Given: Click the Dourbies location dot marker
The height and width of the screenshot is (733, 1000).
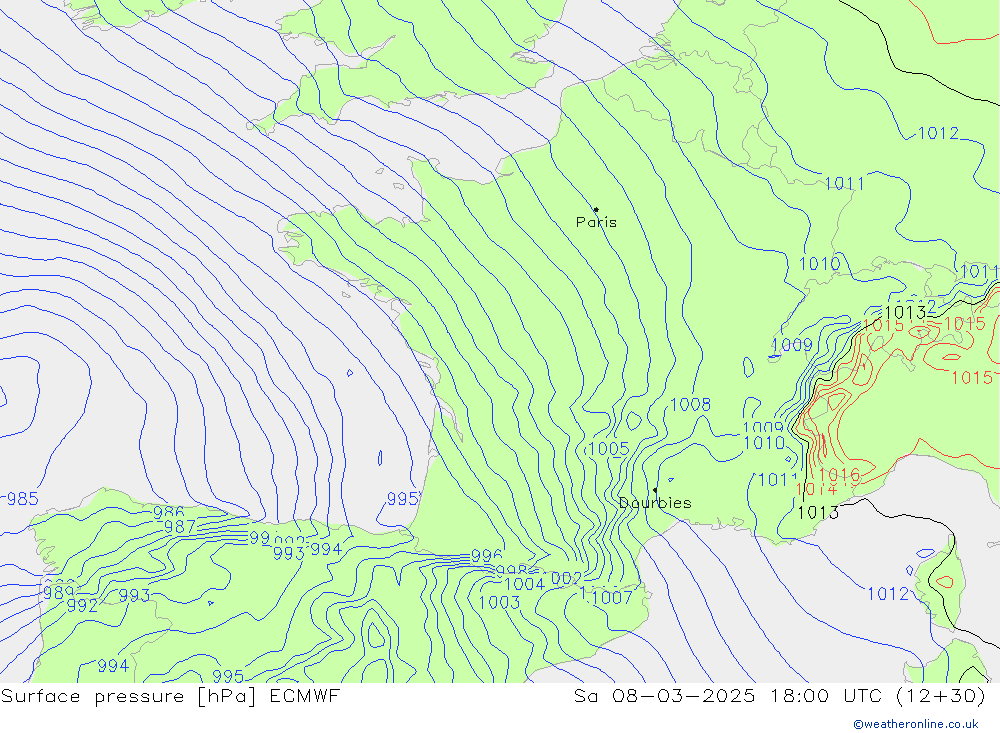Looking at the screenshot, I should [x=655, y=490].
